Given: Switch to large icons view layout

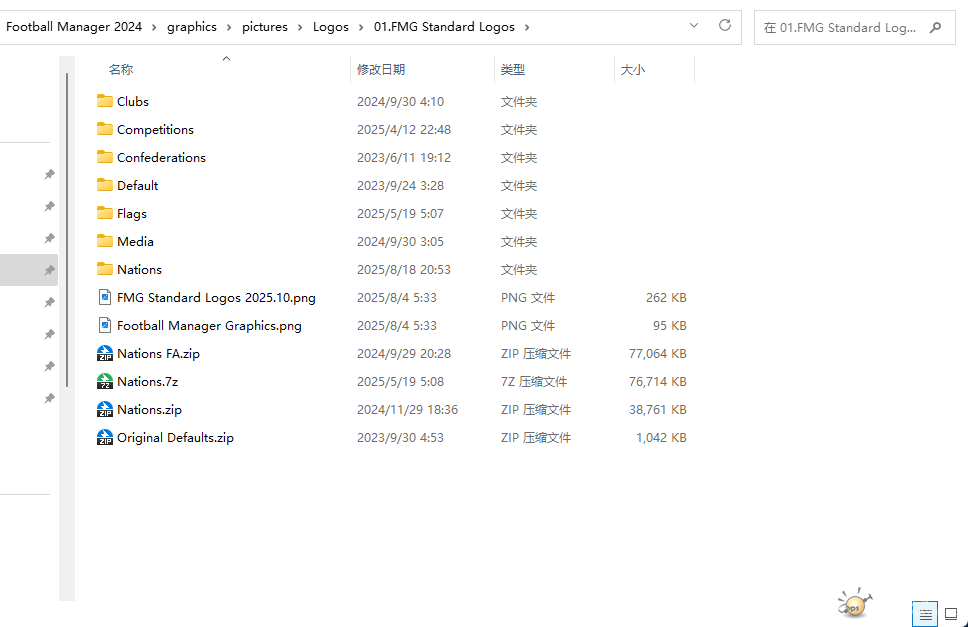Looking at the screenshot, I should click(x=951, y=615).
